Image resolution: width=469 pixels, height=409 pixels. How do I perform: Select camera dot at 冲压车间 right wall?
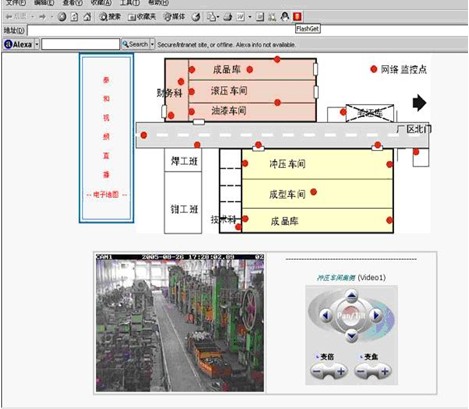point(389,164)
